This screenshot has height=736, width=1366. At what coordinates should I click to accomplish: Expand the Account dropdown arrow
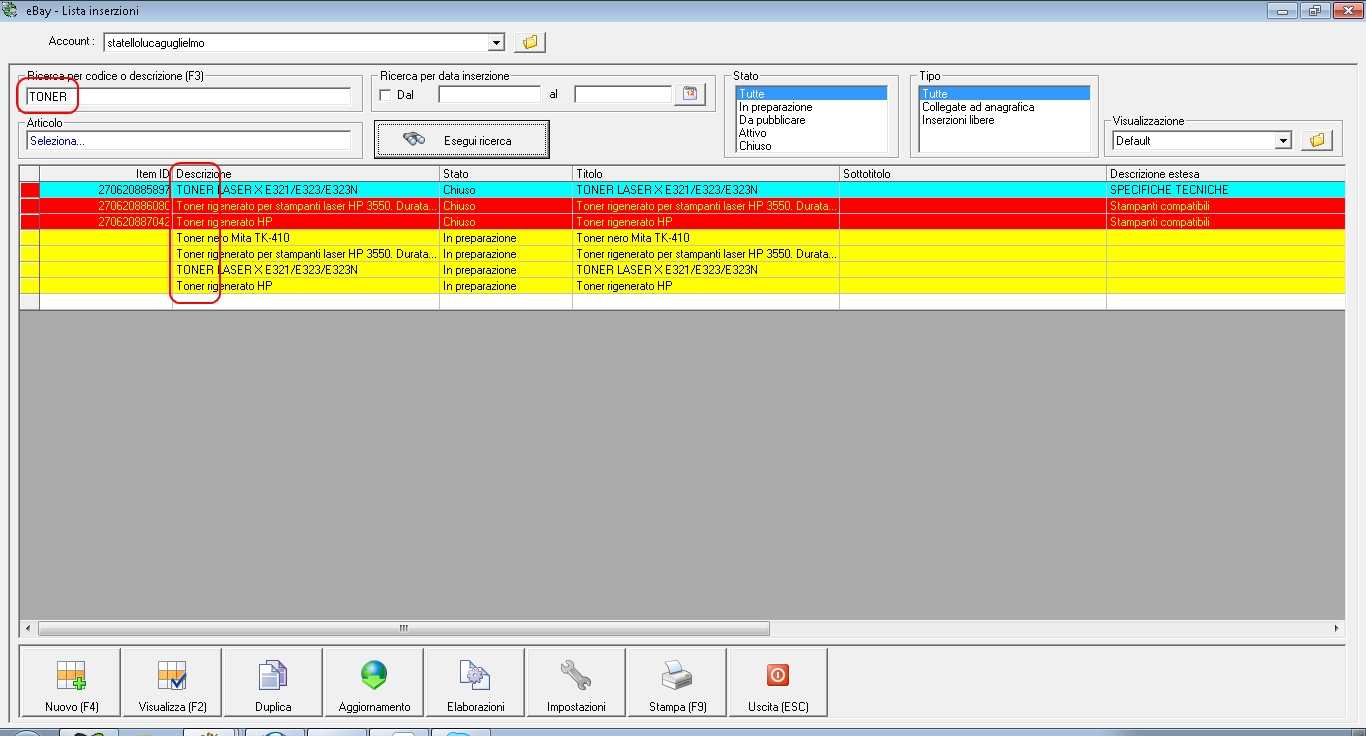coord(496,43)
